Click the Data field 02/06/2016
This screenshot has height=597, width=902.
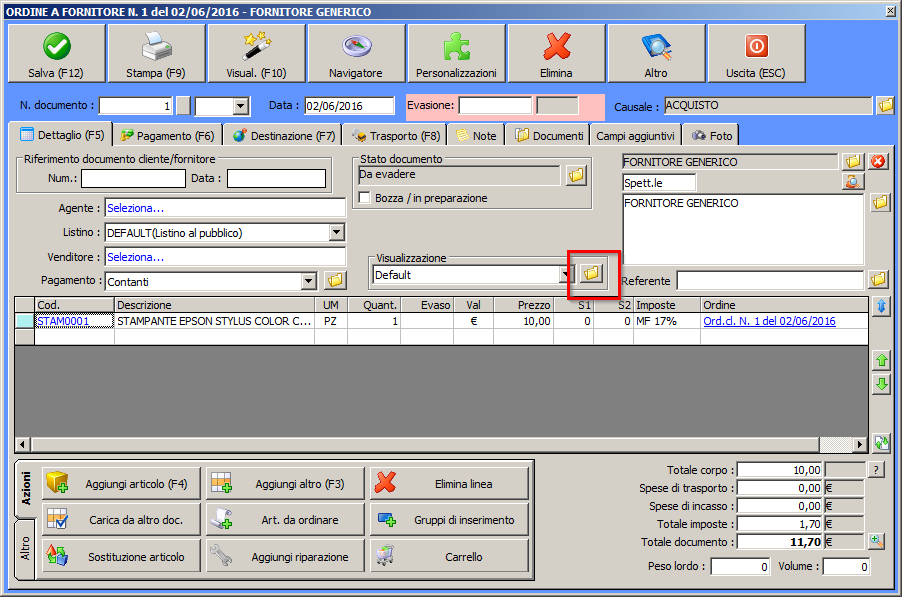(x=349, y=106)
